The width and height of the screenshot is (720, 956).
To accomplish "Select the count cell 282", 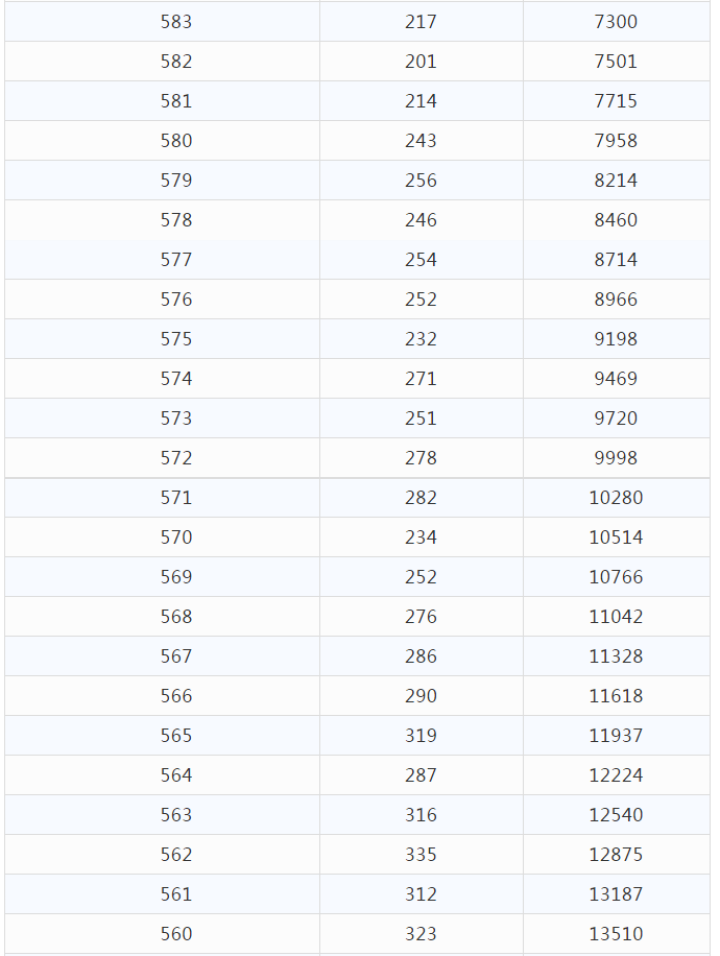I will click(x=421, y=497).
